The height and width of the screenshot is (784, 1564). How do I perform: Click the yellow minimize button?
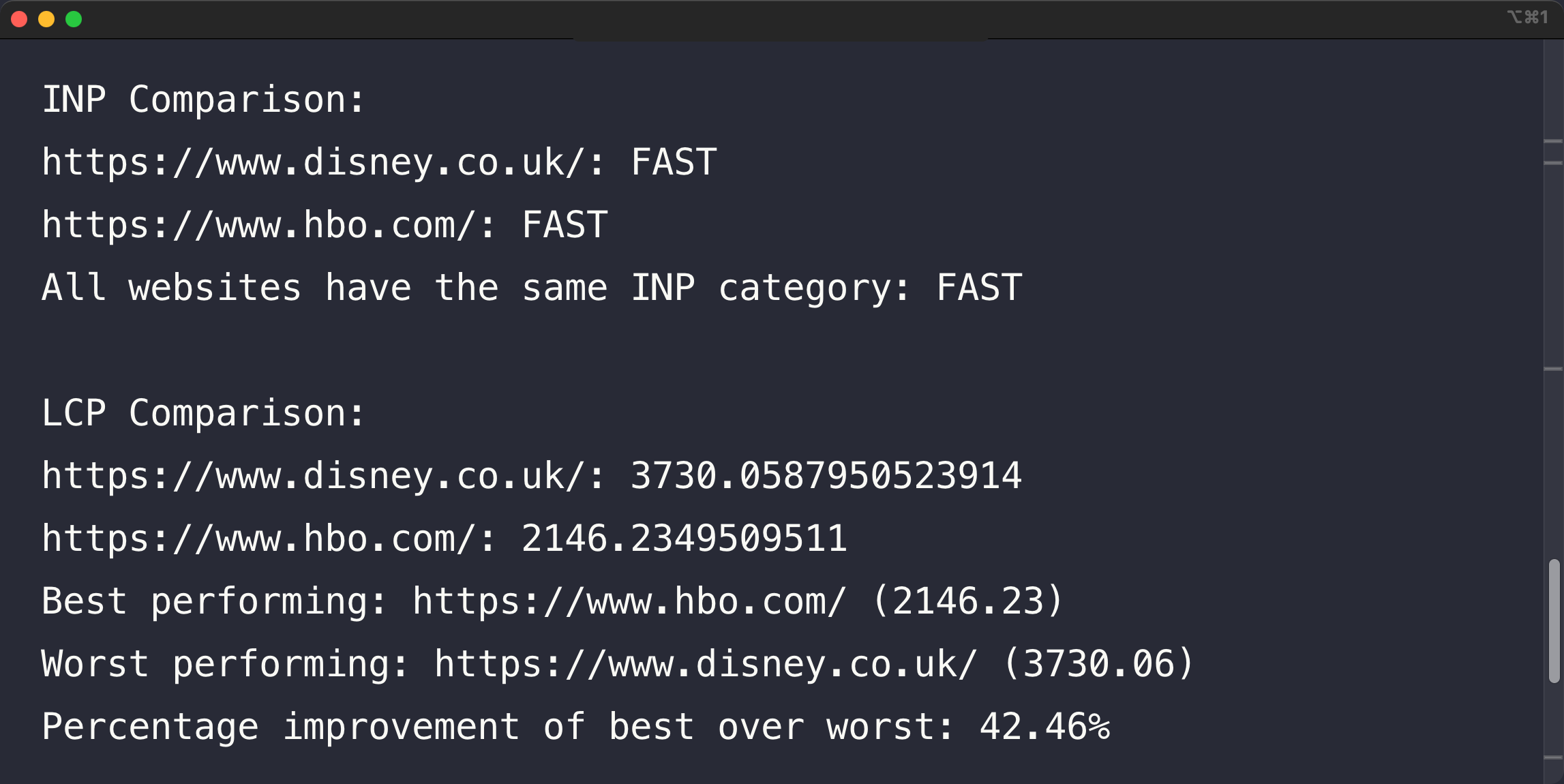click(x=45, y=18)
